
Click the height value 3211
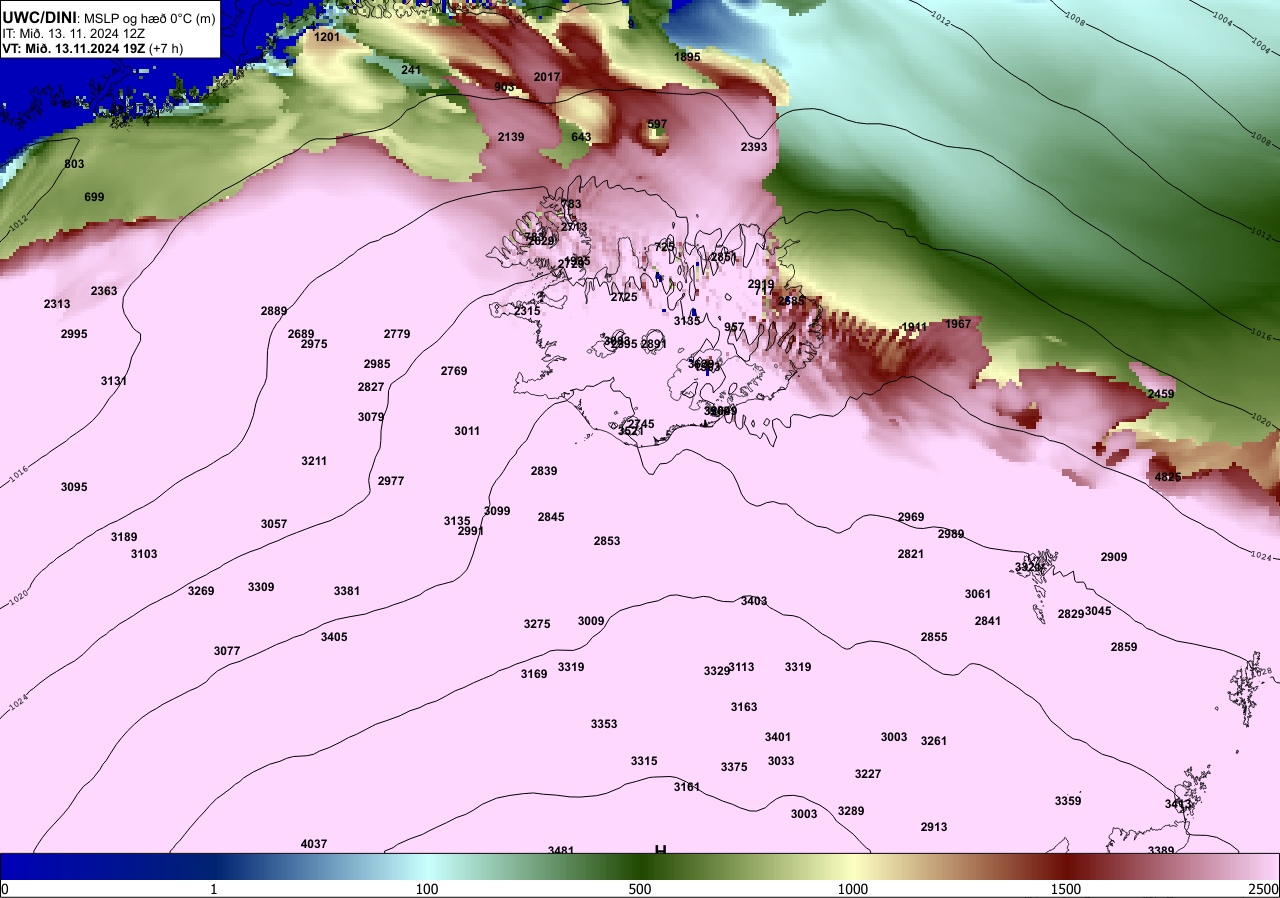[x=314, y=461]
